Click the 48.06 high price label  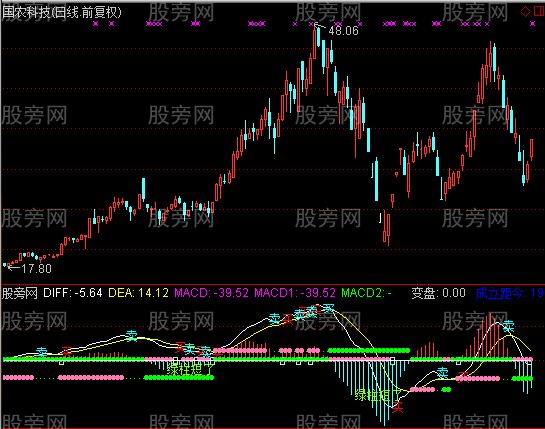coord(343,31)
